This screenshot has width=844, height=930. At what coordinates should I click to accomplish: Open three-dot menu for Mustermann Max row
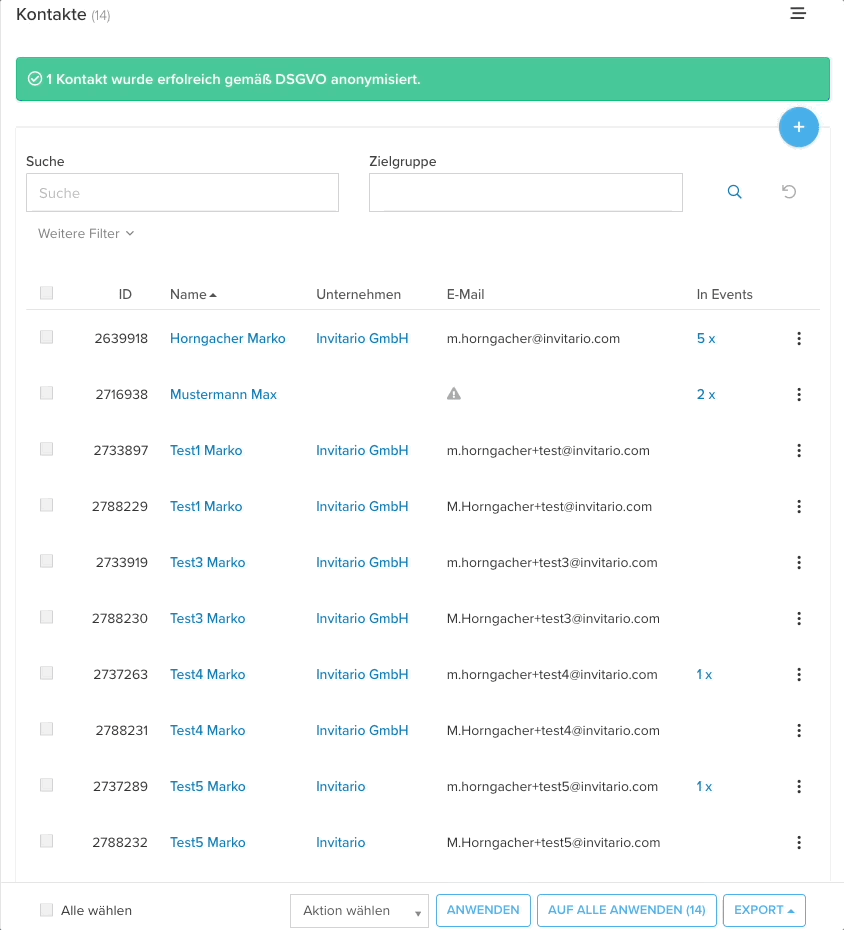[x=798, y=395]
